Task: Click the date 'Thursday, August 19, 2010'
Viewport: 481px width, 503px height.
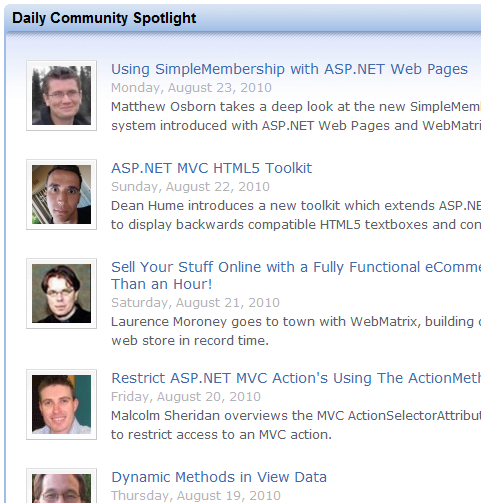Action: 196,496
